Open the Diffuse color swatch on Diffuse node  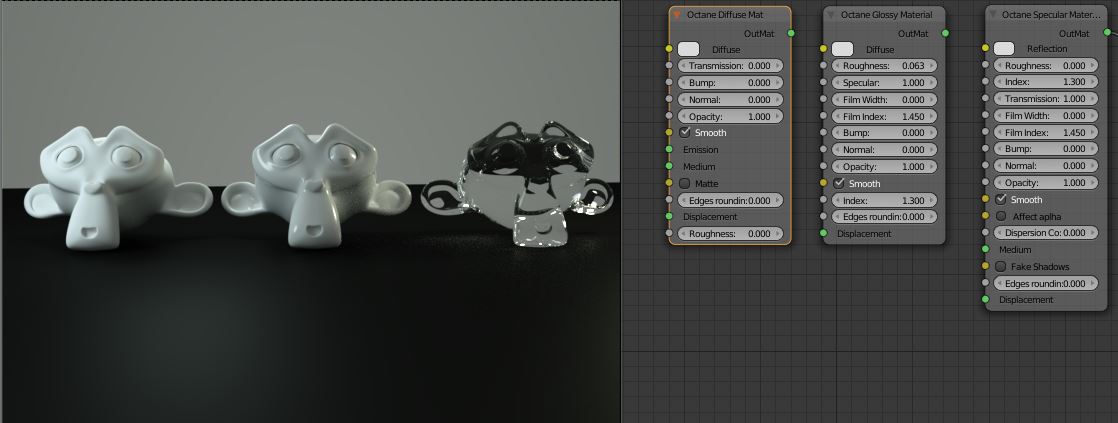coord(689,49)
